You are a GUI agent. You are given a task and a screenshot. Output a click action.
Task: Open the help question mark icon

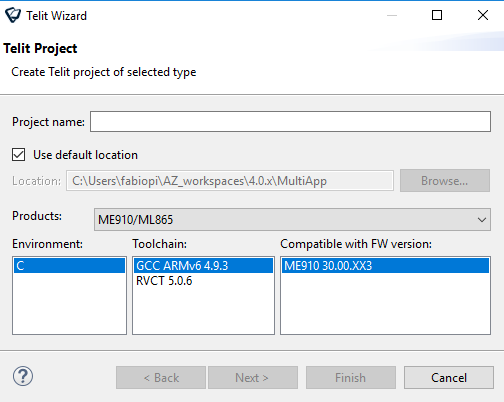click(23, 376)
